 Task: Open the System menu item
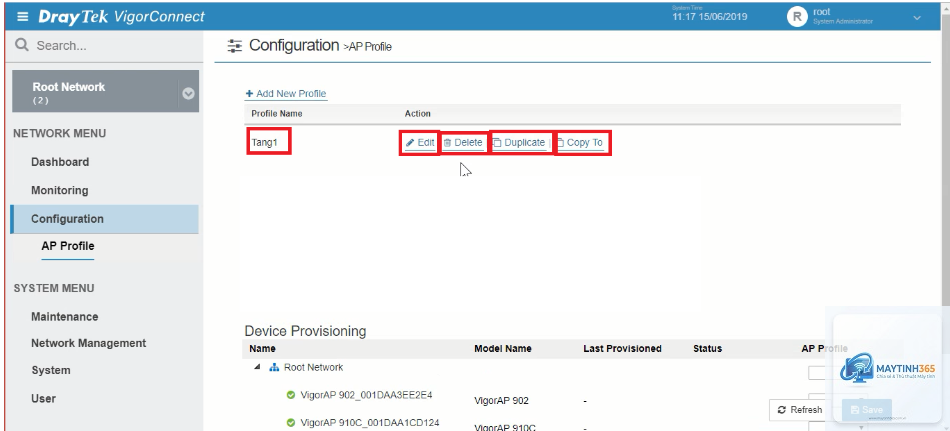(51, 370)
